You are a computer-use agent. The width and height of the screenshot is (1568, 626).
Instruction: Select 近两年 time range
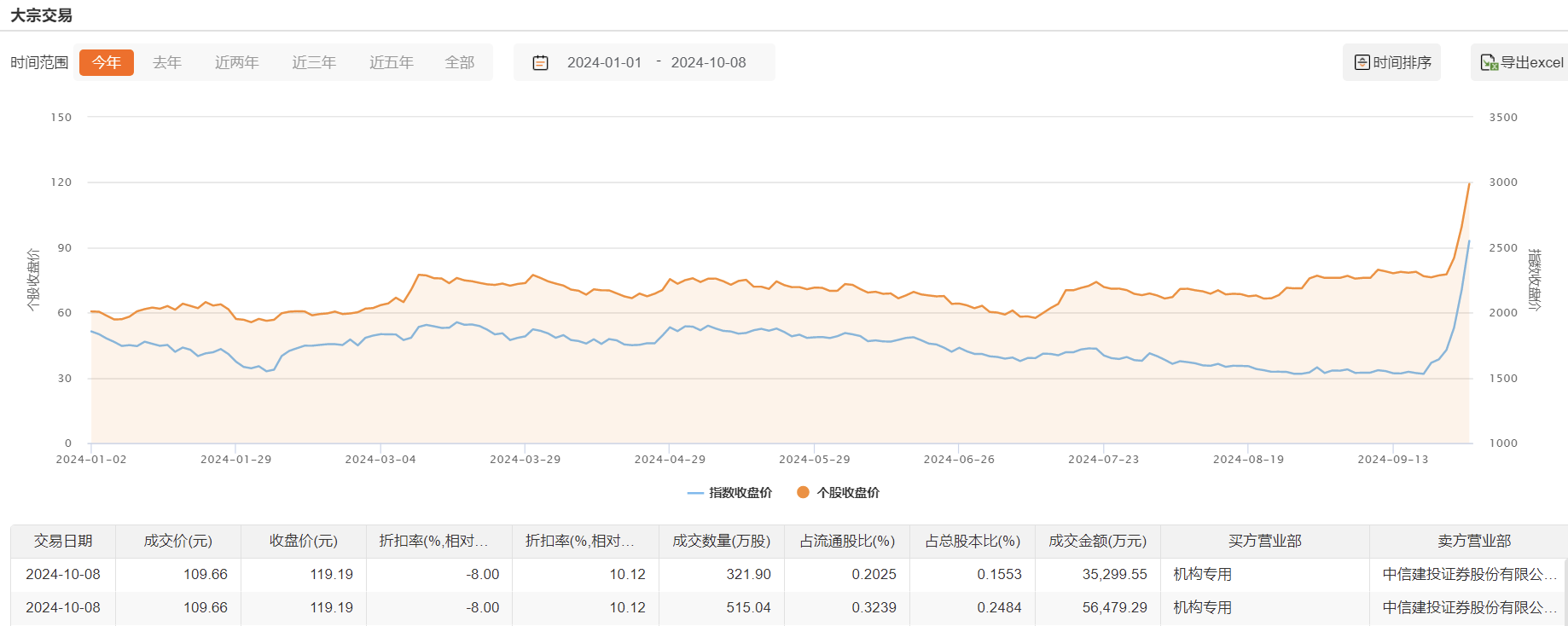click(x=236, y=63)
